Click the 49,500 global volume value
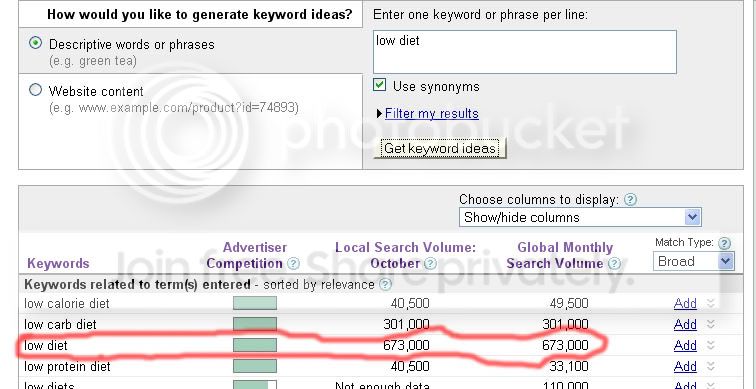The height and width of the screenshot is (389, 756). [x=569, y=304]
